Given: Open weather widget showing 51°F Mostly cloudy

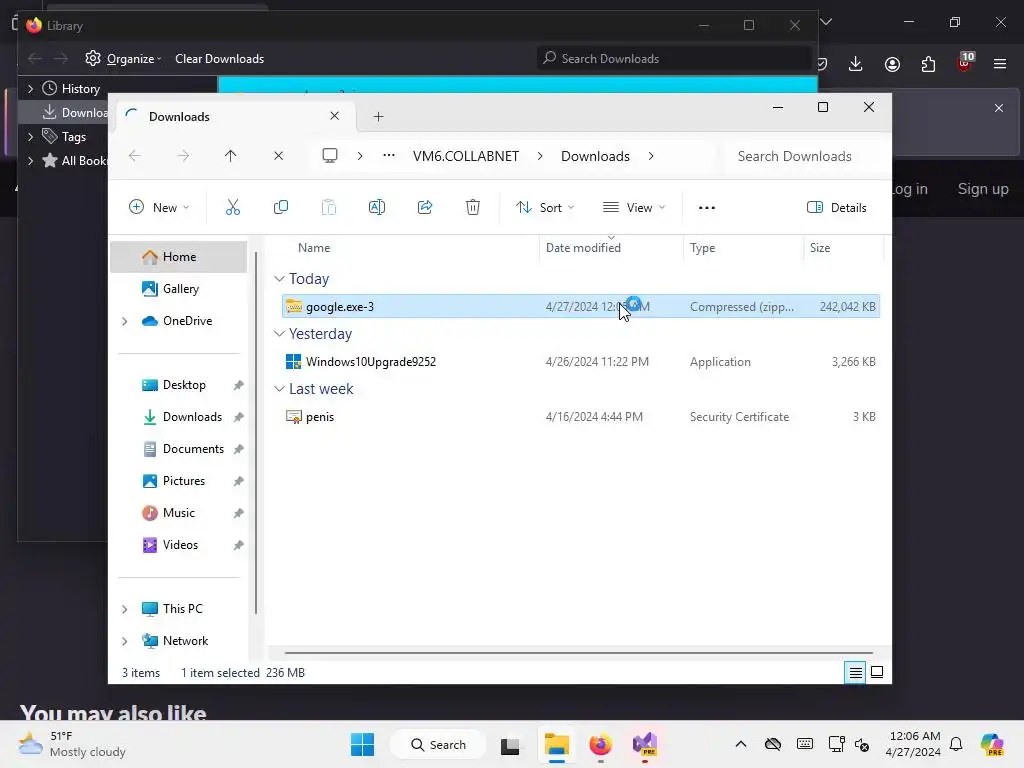Looking at the screenshot, I should (72, 744).
